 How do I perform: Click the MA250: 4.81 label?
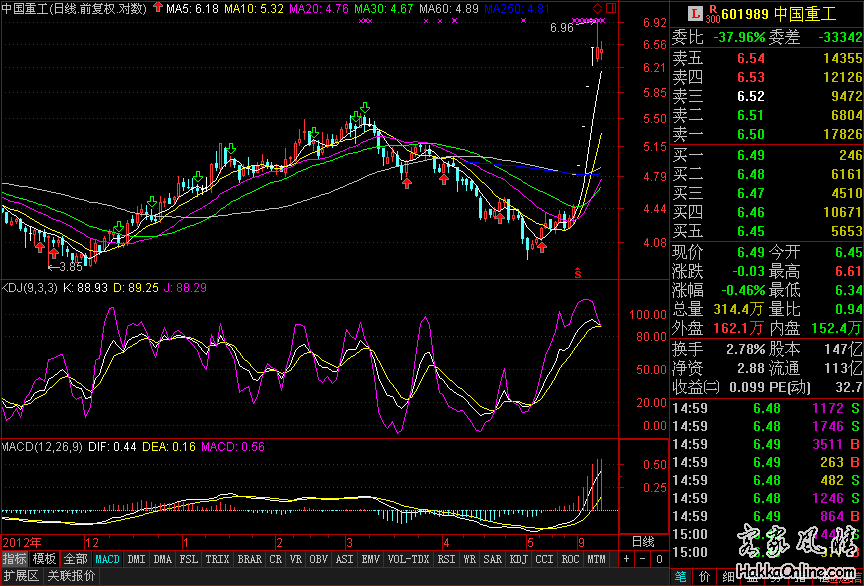click(517, 8)
